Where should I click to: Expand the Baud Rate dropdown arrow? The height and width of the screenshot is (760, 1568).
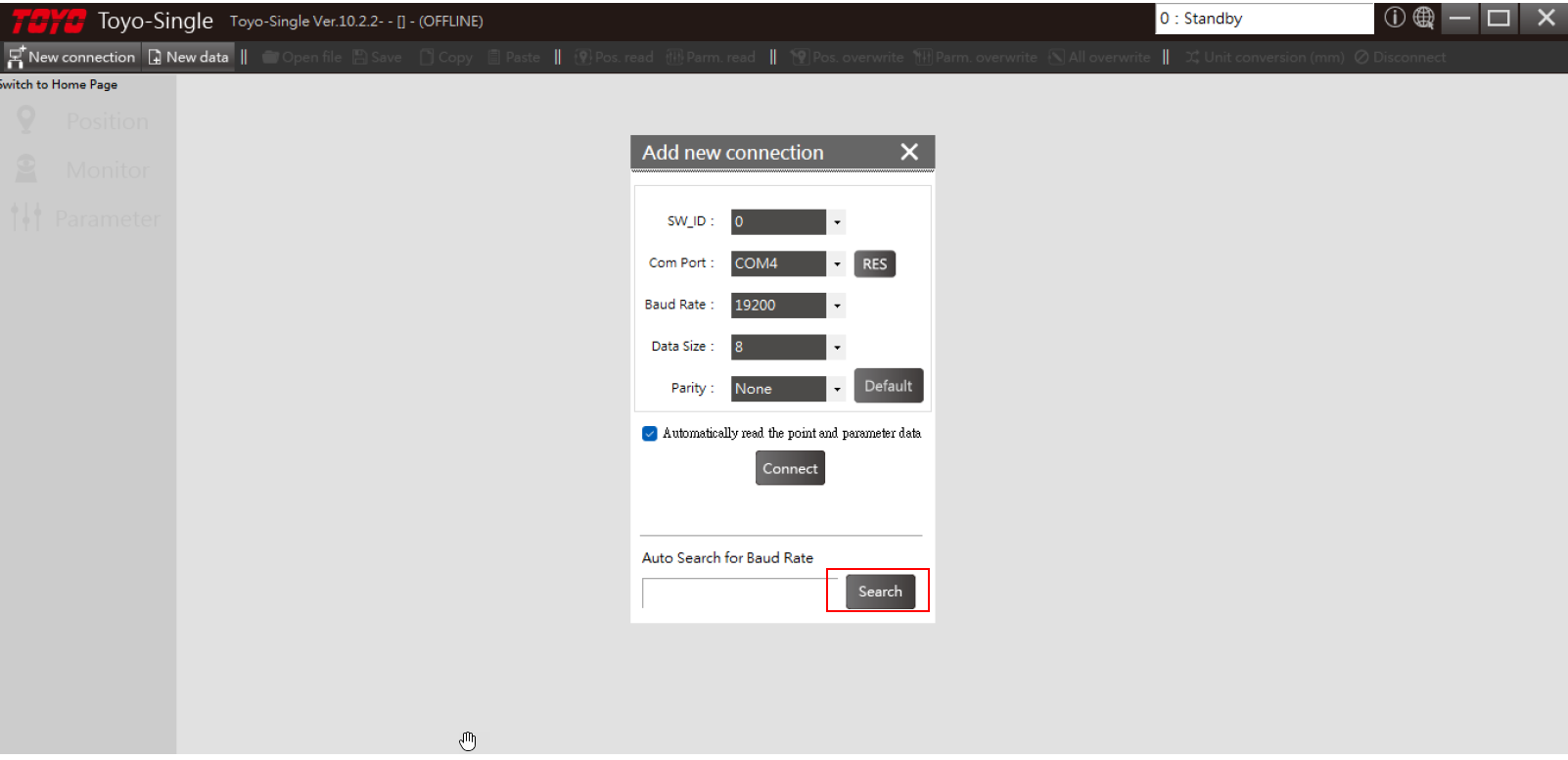(x=837, y=306)
